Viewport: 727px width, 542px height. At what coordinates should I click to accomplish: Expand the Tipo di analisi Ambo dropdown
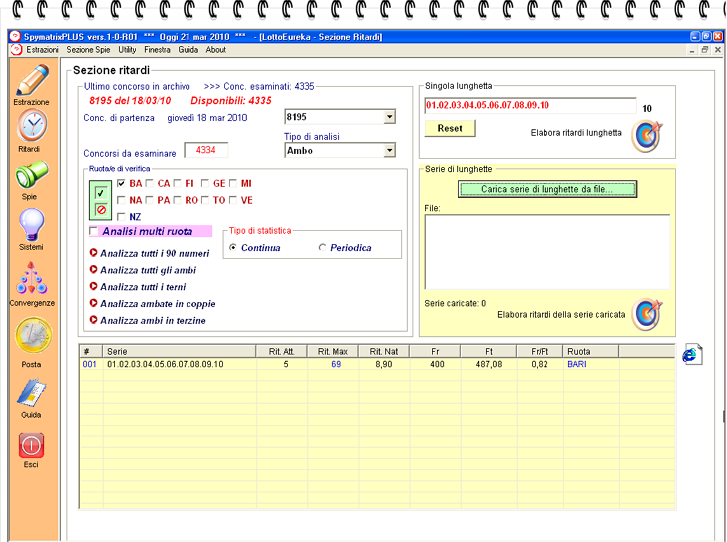(389, 151)
